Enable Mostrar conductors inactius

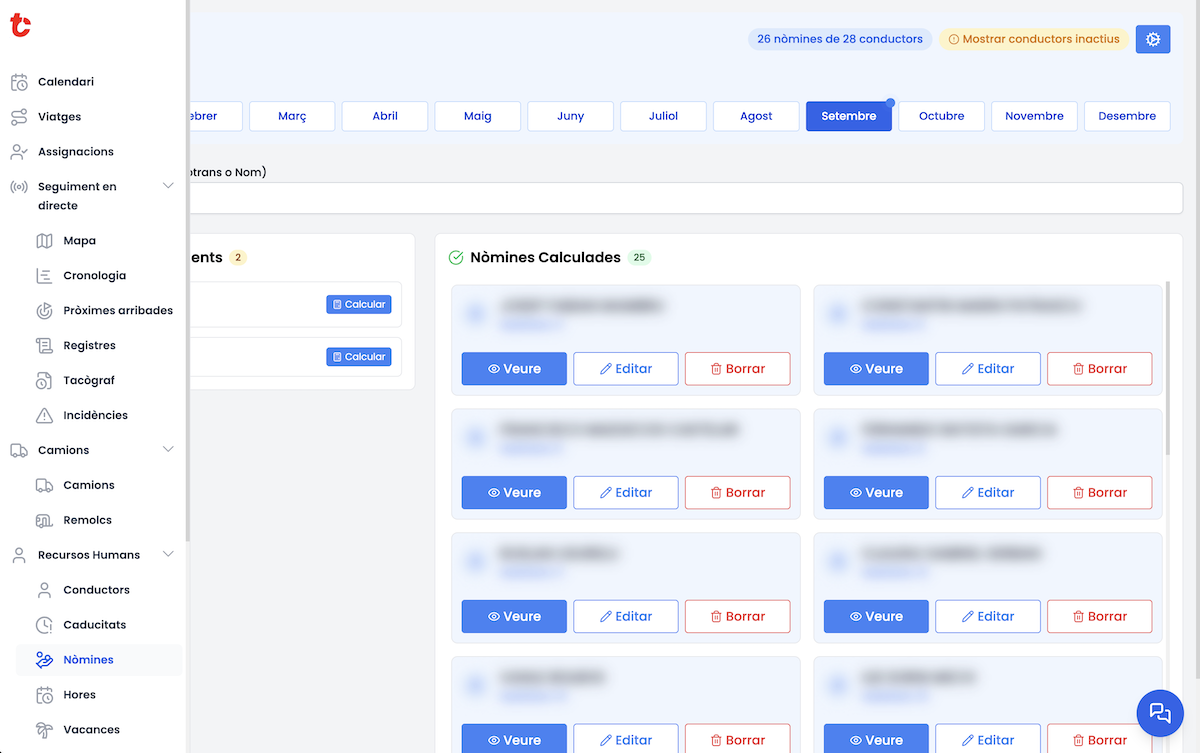[x=1034, y=39]
